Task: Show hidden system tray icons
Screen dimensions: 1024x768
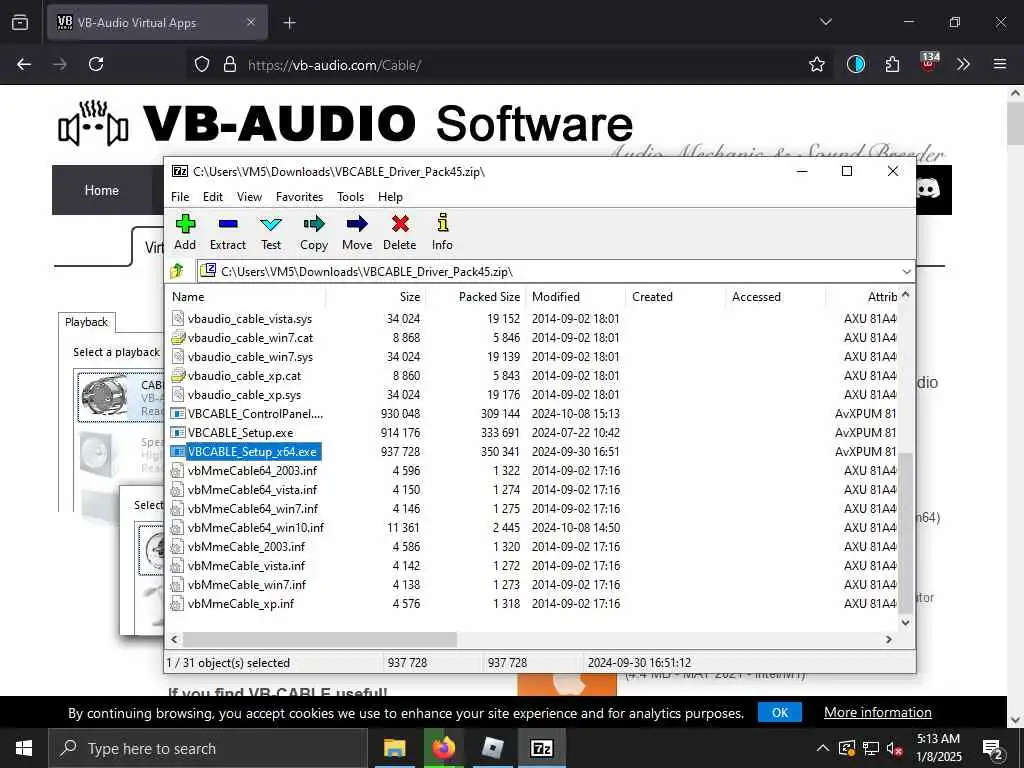Action: 822,748
